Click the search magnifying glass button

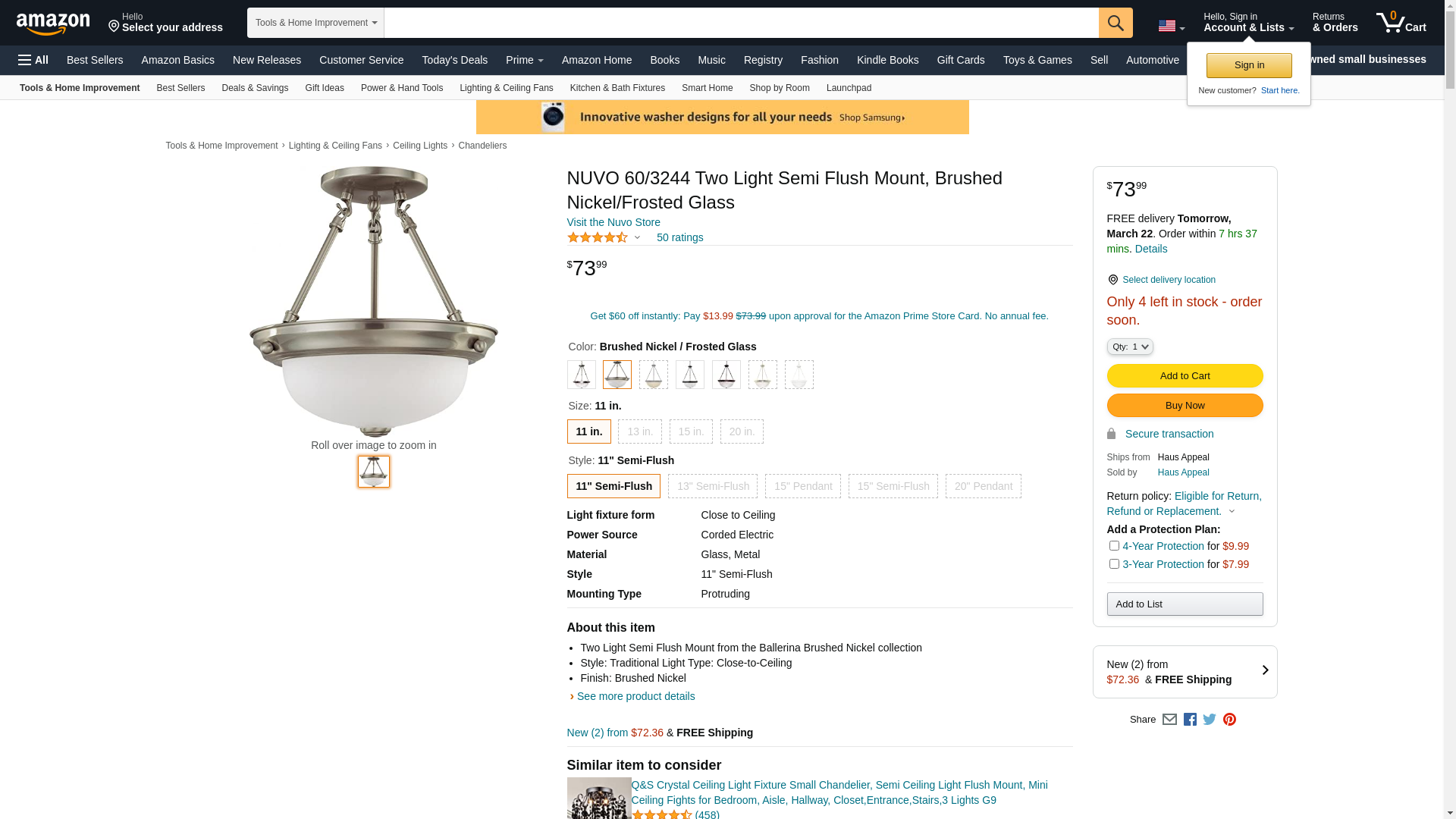(x=1115, y=23)
